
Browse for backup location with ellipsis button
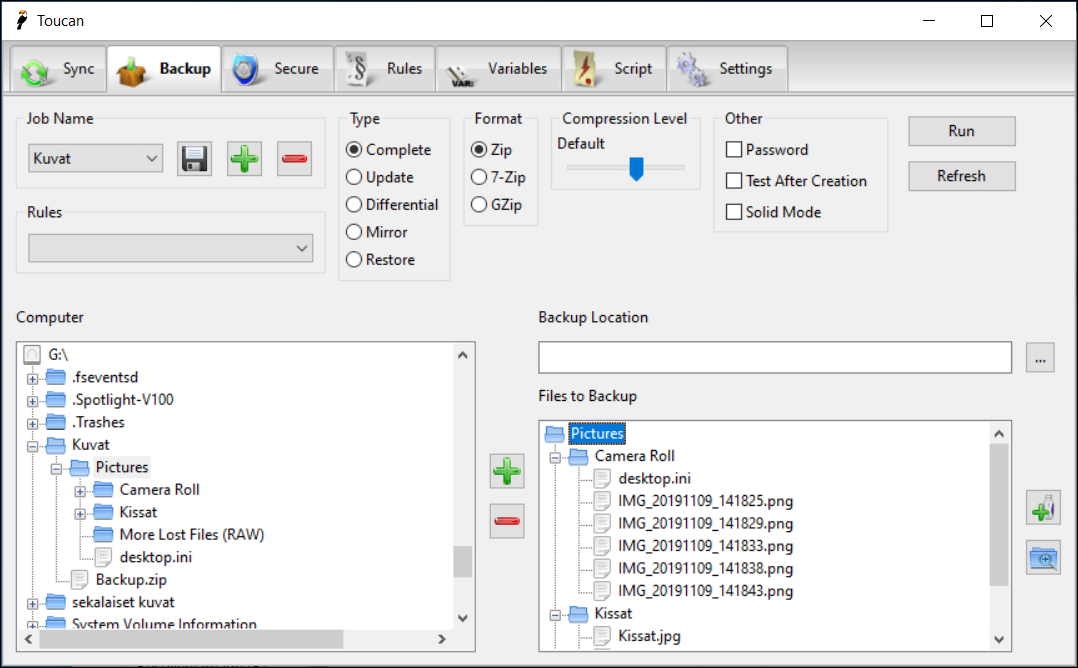tap(1040, 358)
